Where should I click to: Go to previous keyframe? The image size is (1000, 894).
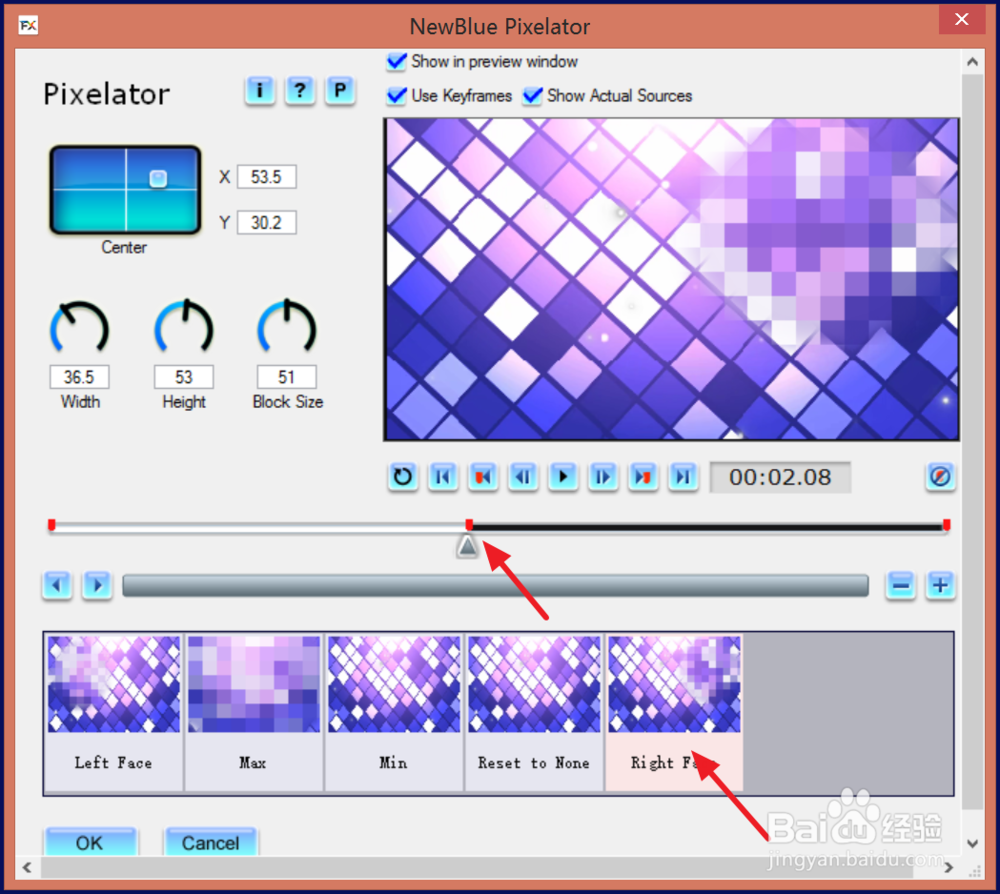[x=483, y=477]
